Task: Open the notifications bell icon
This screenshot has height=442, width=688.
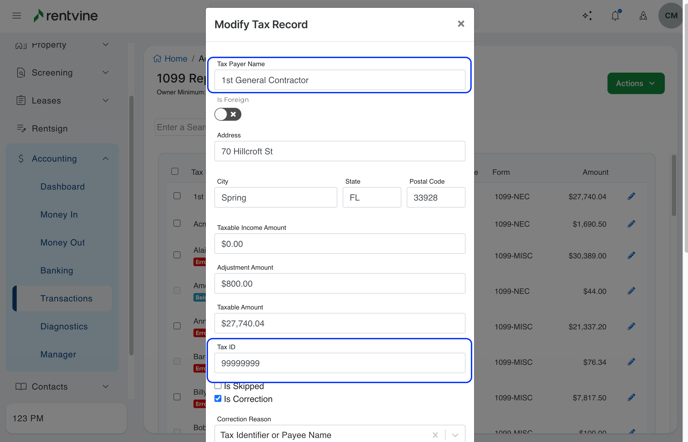Action: (x=615, y=16)
